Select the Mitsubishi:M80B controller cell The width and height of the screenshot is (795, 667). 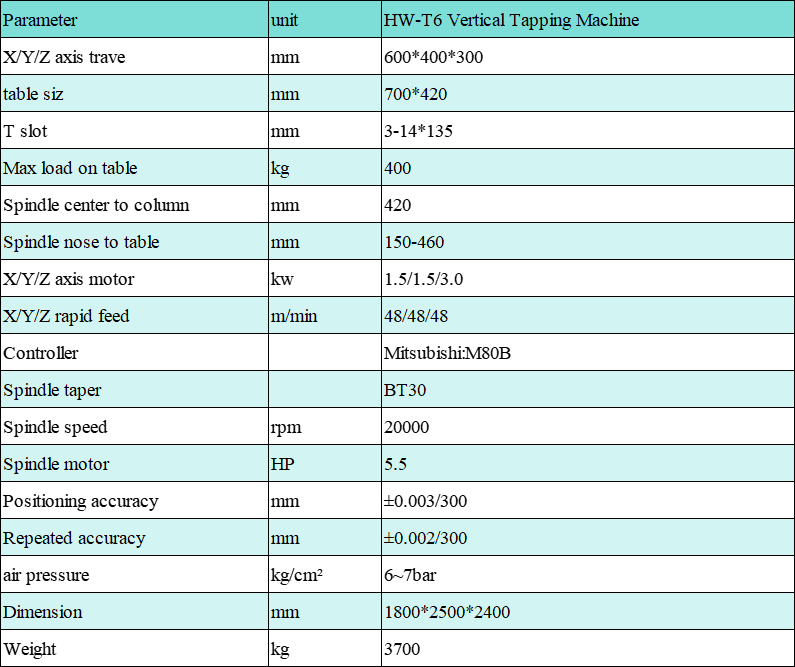coord(588,352)
